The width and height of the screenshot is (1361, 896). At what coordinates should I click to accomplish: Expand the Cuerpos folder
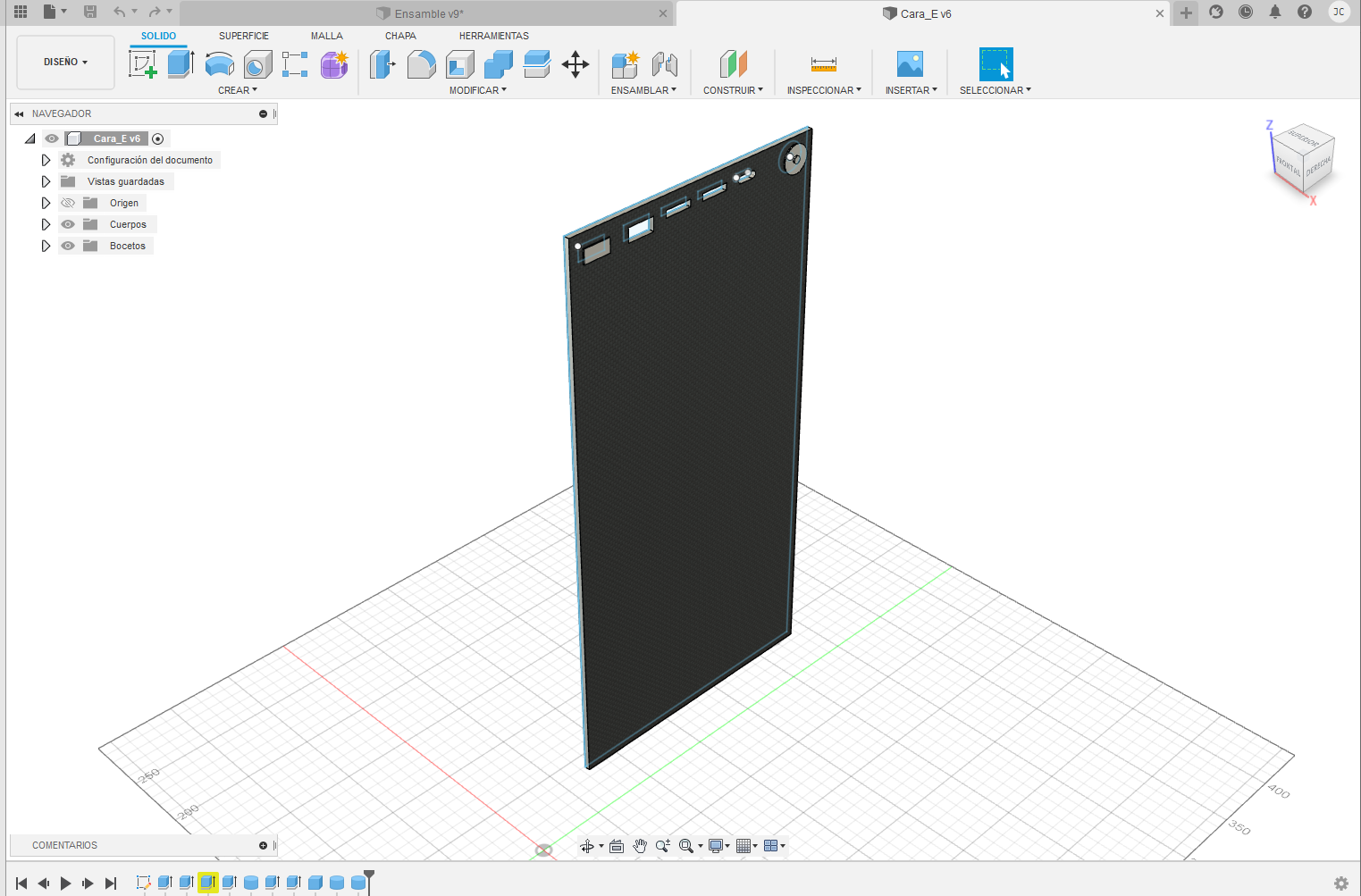(x=46, y=224)
